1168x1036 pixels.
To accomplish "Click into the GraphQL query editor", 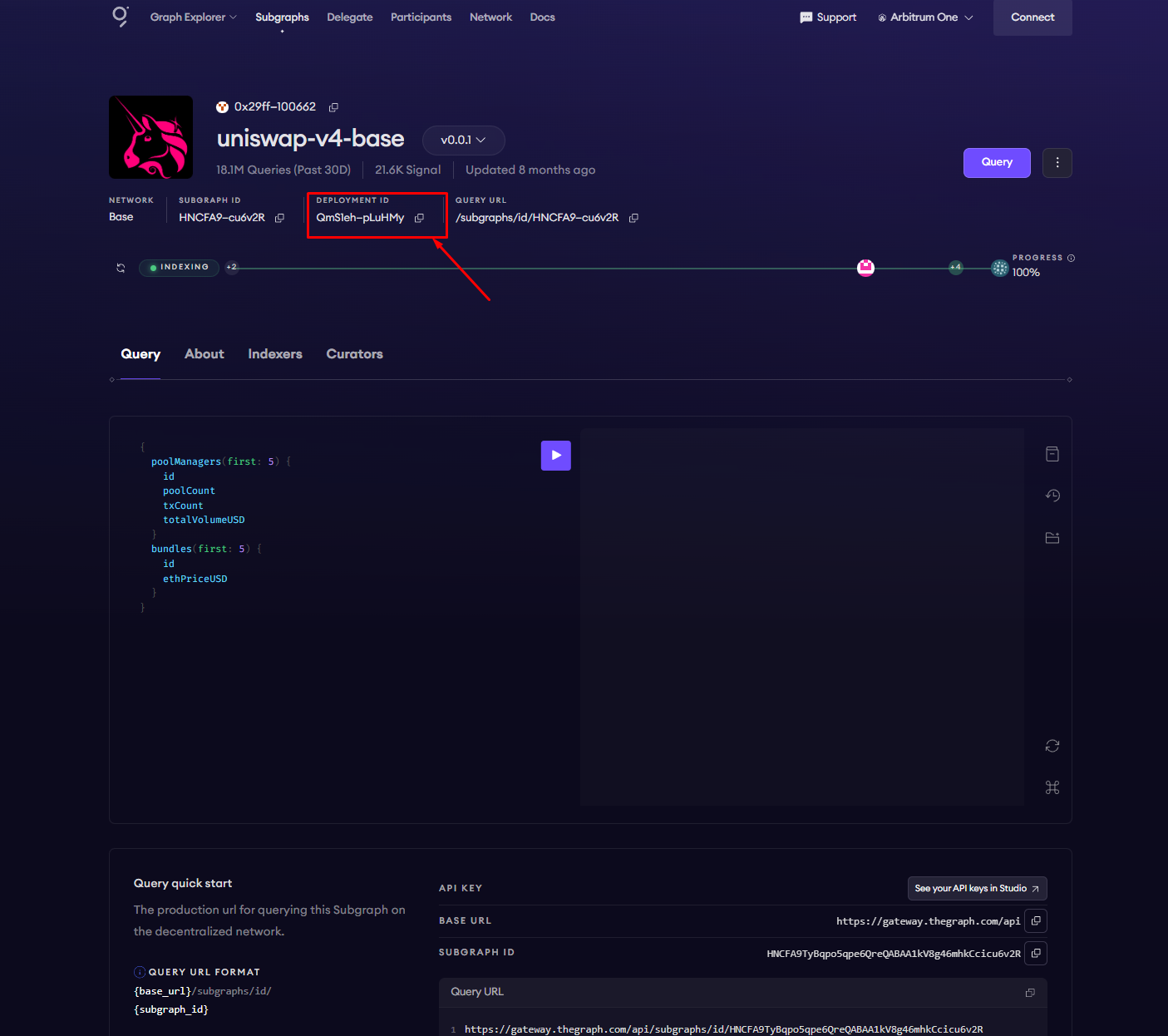I will coord(333,615).
